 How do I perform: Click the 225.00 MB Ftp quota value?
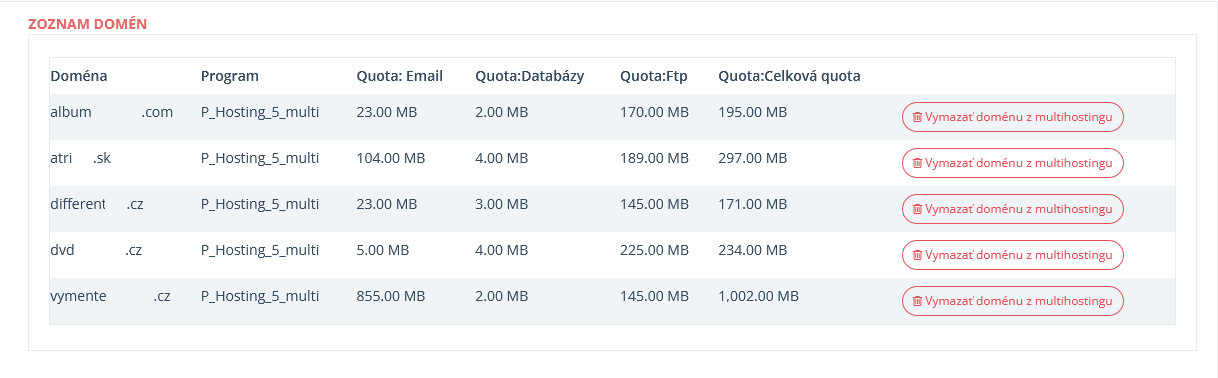click(654, 250)
